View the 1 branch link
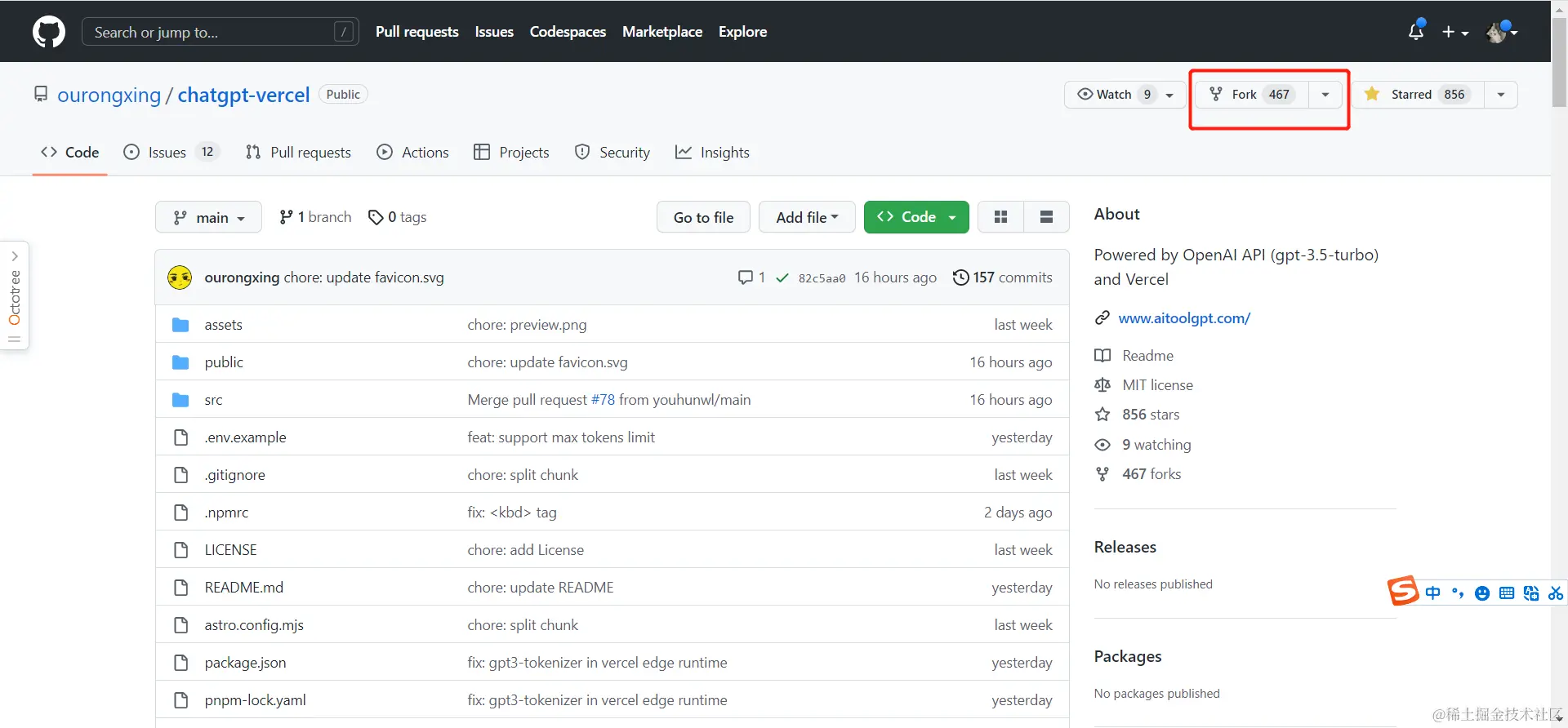The height and width of the screenshot is (728, 1568). coord(315,217)
